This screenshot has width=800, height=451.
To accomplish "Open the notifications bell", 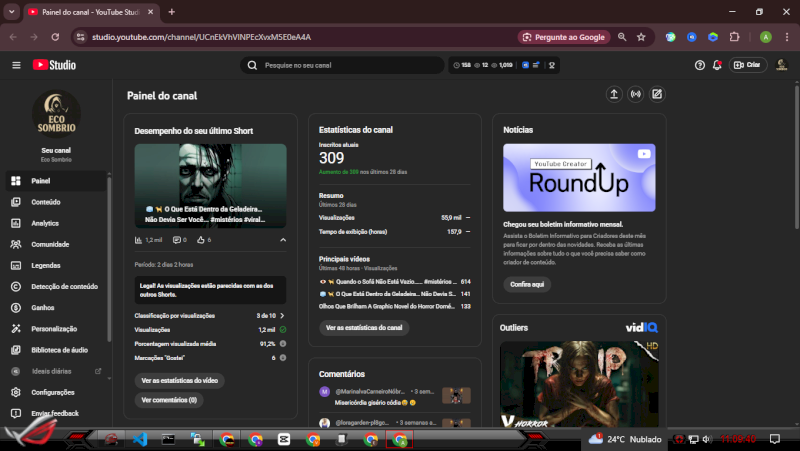I will (x=719, y=65).
